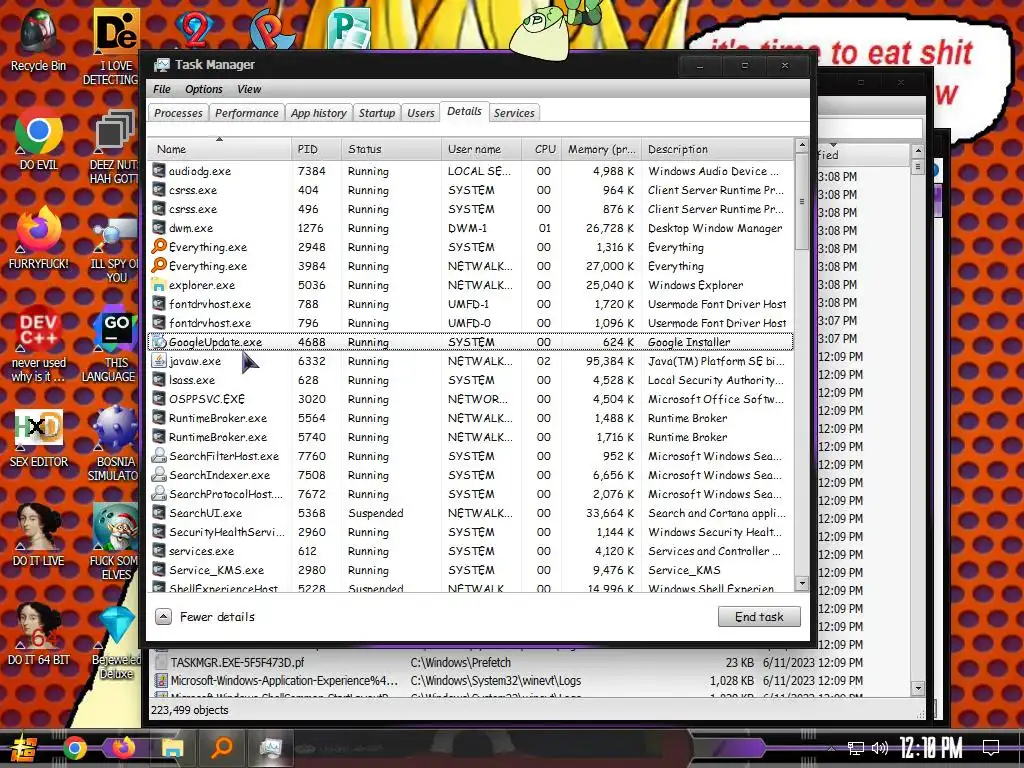
Task: Switch to the Users tab
Action: pos(421,113)
